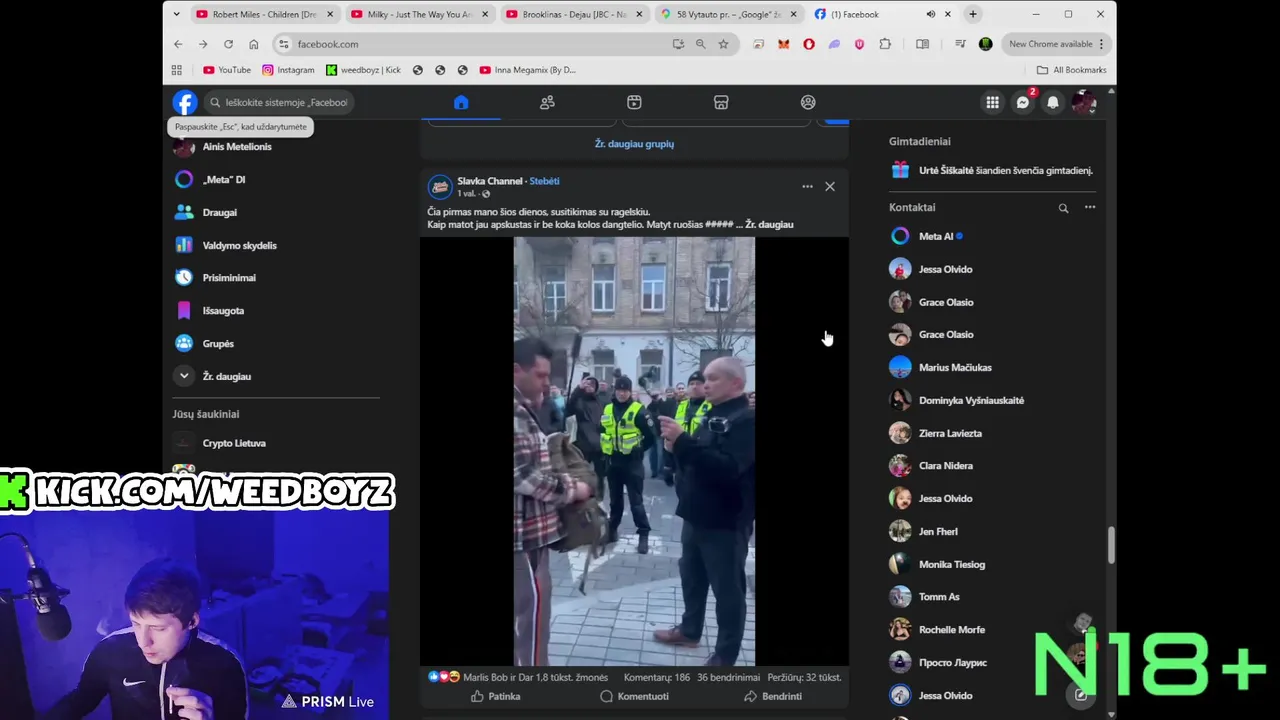Viewport: 1280px width, 720px height.
Task: Open Messenger chats icon
Action: point(1022,102)
